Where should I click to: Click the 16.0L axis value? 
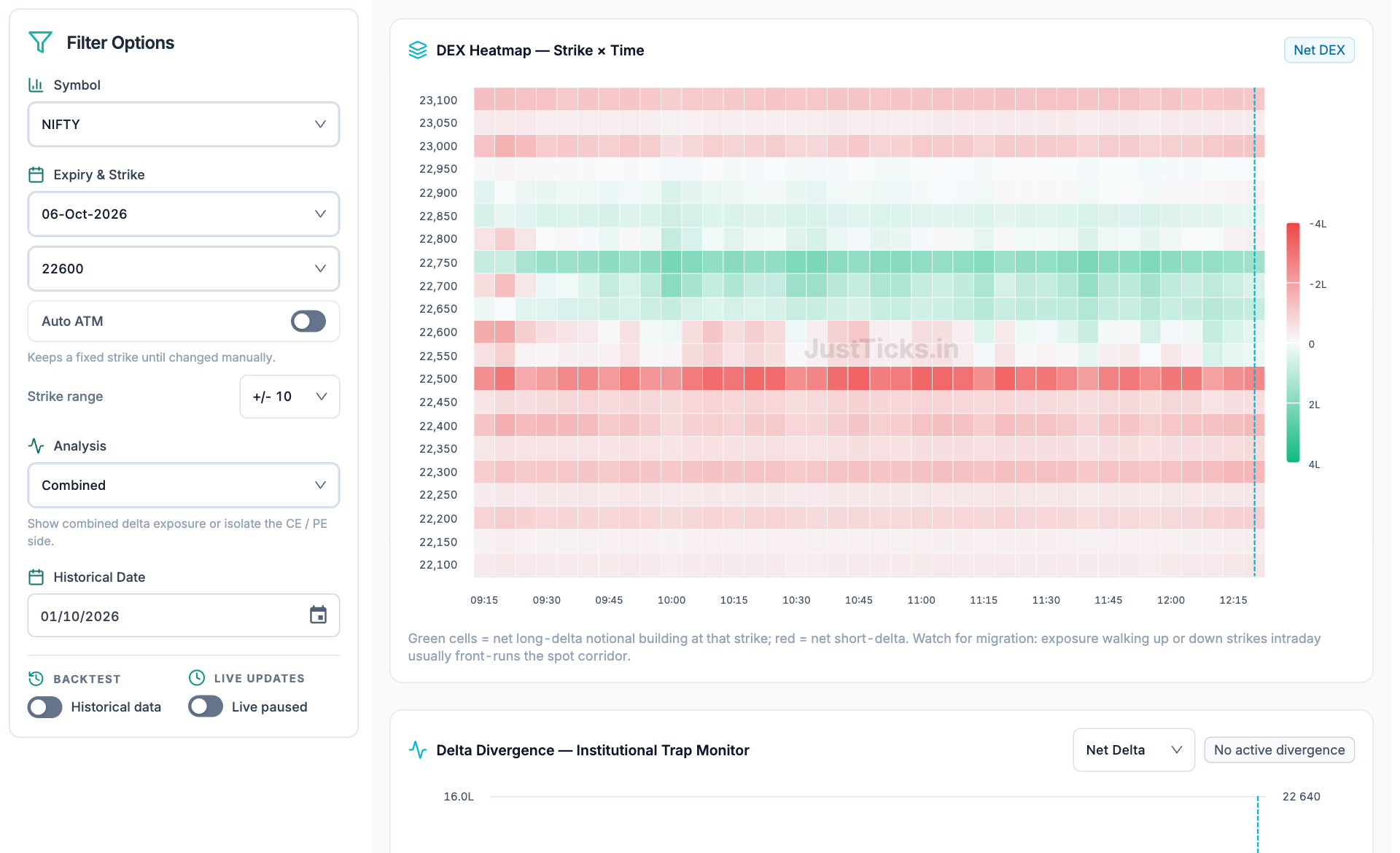tap(459, 797)
